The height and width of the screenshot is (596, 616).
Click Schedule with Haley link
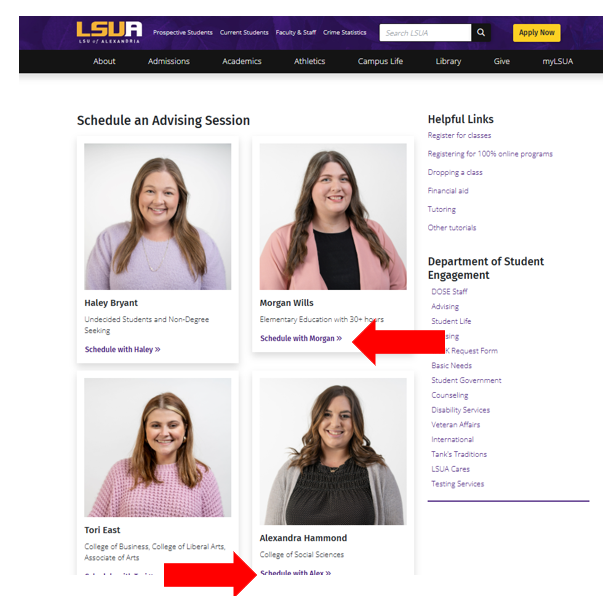coord(123,349)
